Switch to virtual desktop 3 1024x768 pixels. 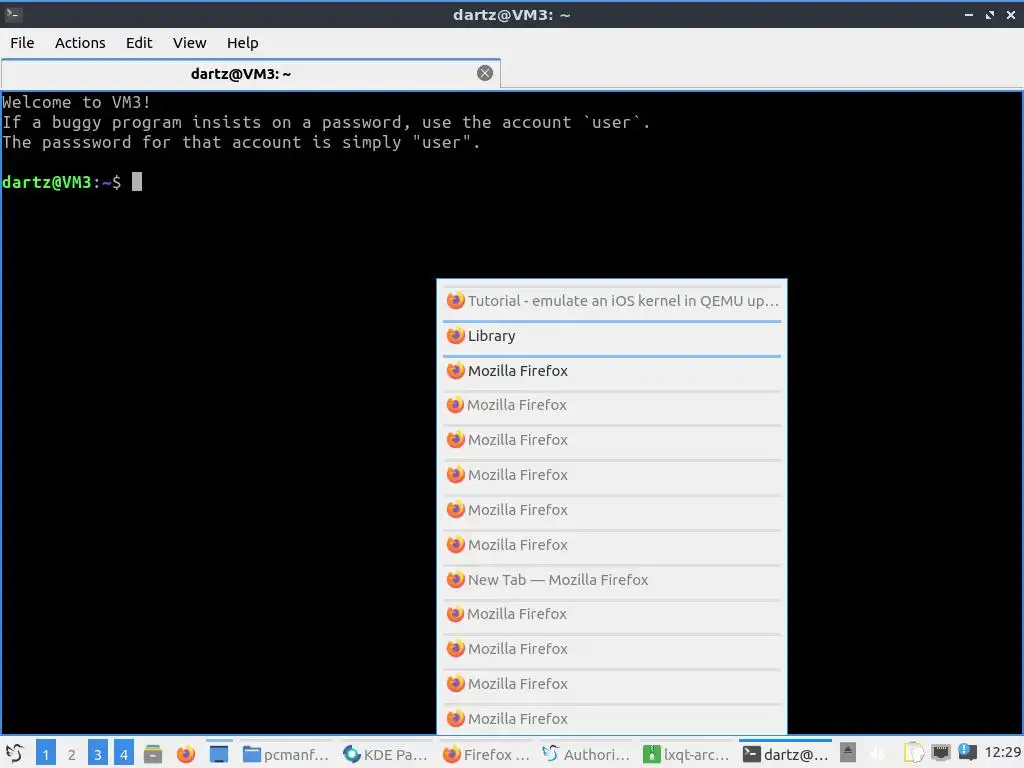(98, 754)
